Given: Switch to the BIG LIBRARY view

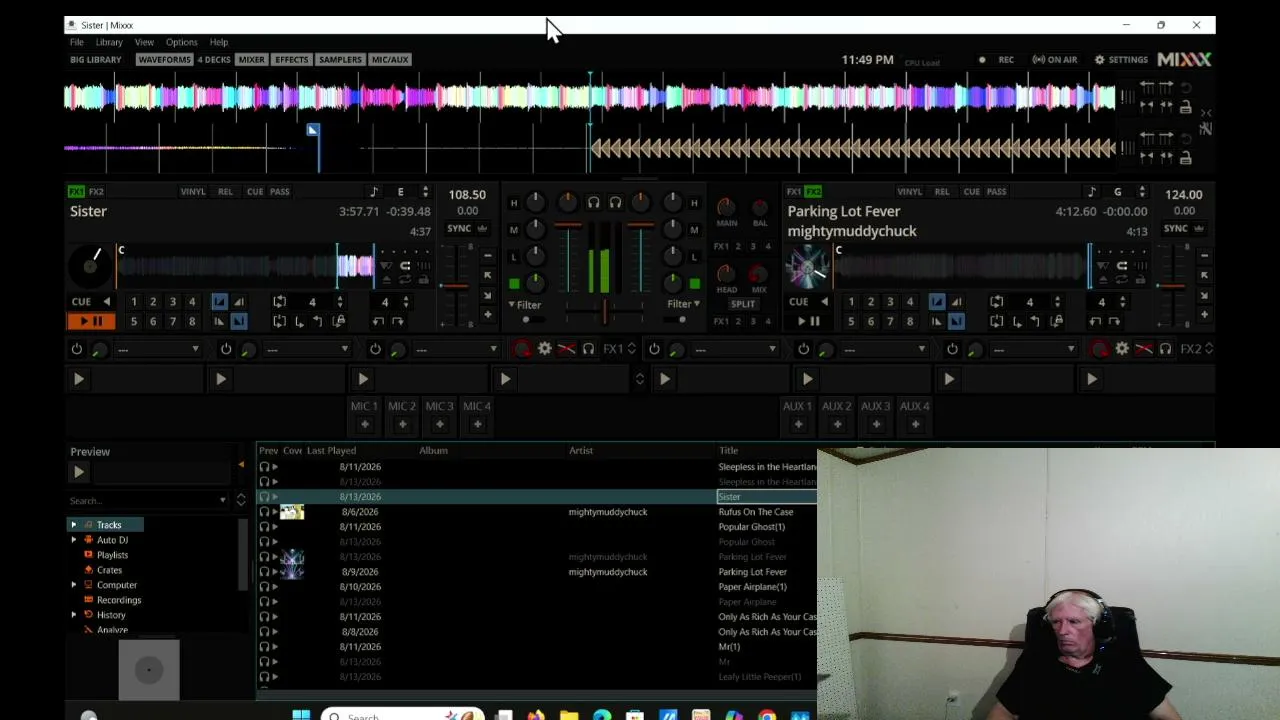Looking at the screenshot, I should click(x=96, y=60).
